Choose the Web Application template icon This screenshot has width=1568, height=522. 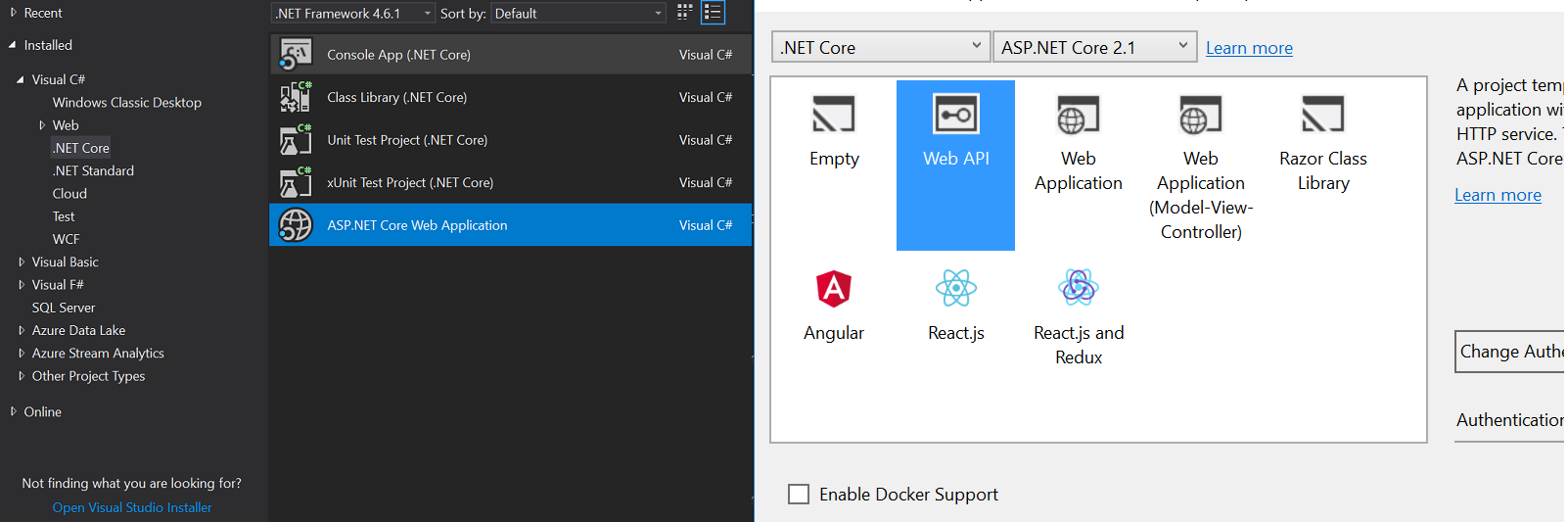tap(1079, 115)
